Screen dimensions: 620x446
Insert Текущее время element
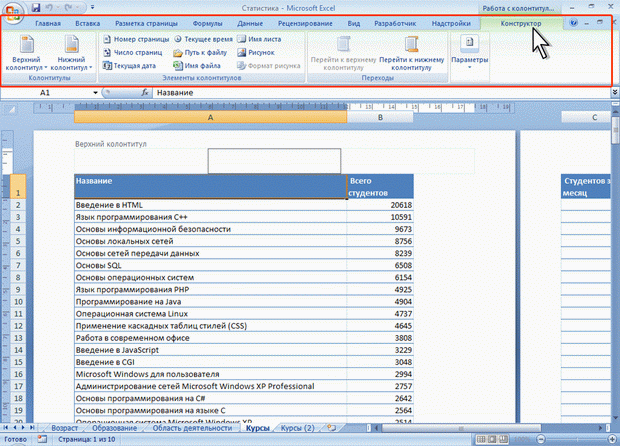202,38
